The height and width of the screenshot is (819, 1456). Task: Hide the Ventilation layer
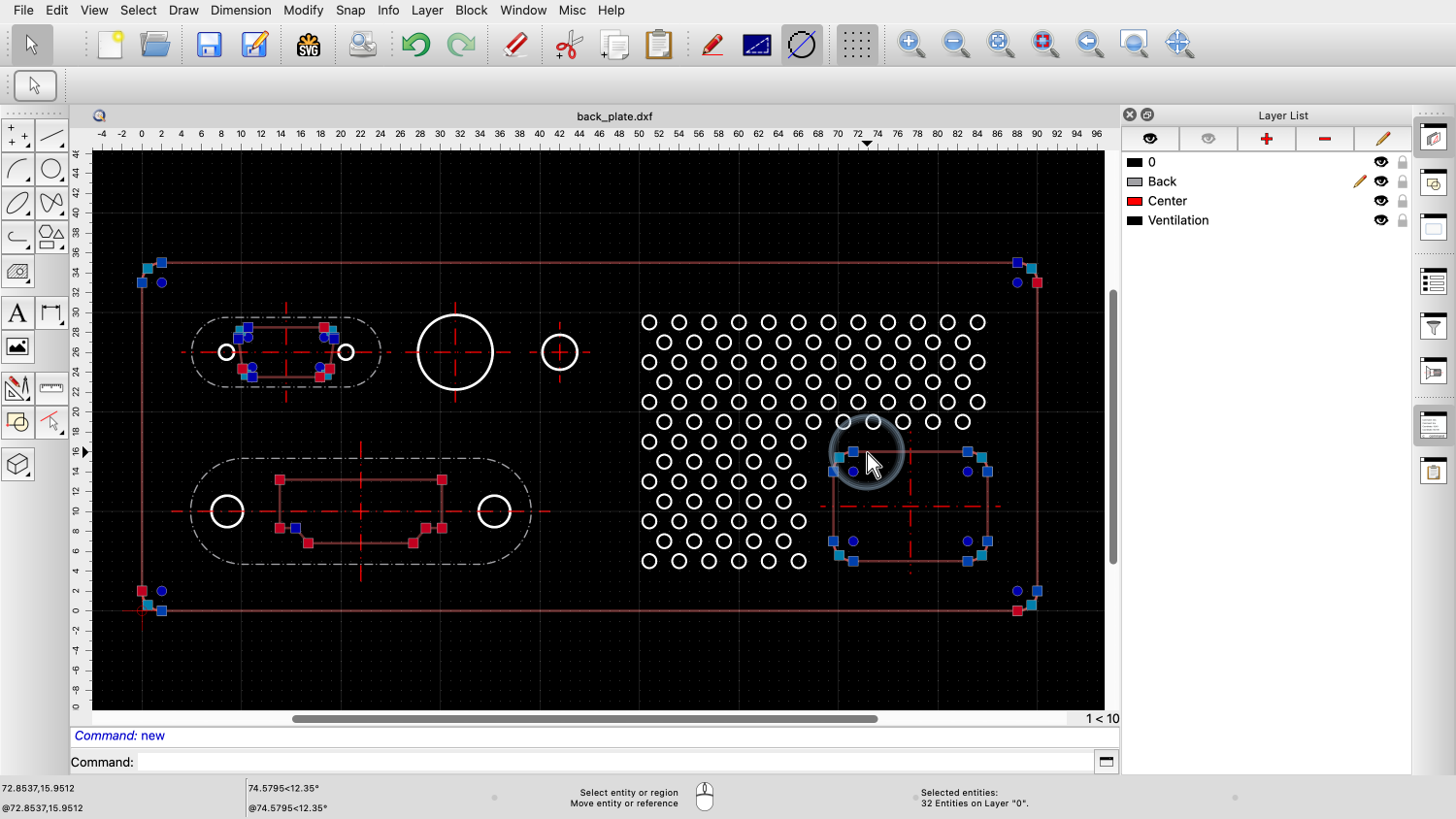tap(1380, 220)
